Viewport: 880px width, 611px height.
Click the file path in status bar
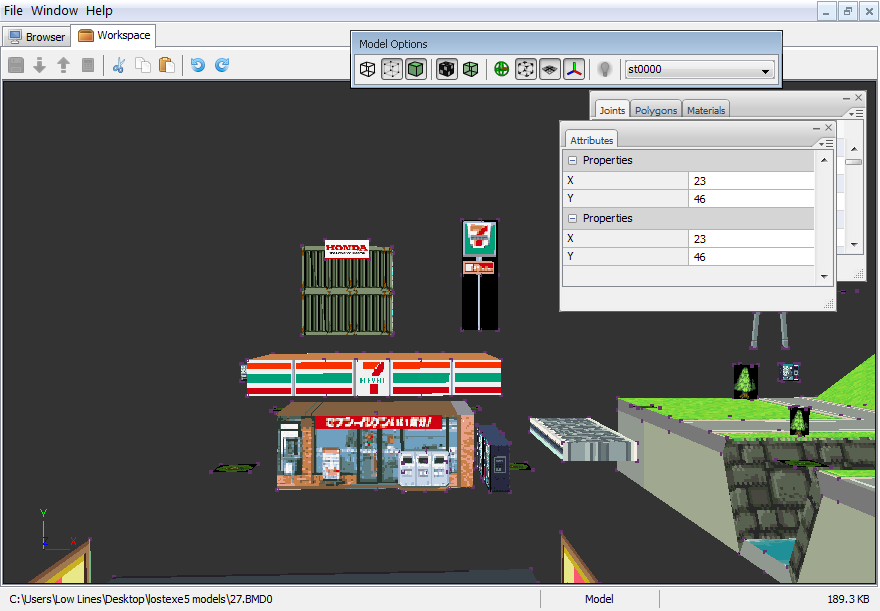click(141, 599)
